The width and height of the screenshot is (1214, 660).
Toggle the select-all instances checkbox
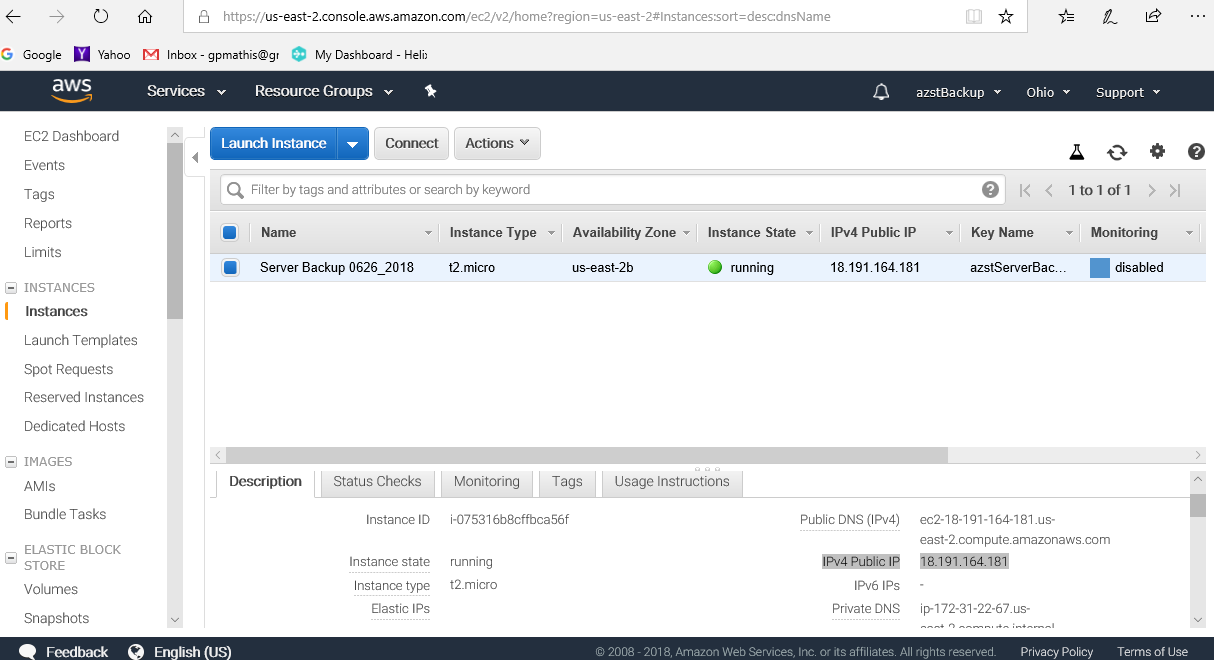pos(229,233)
